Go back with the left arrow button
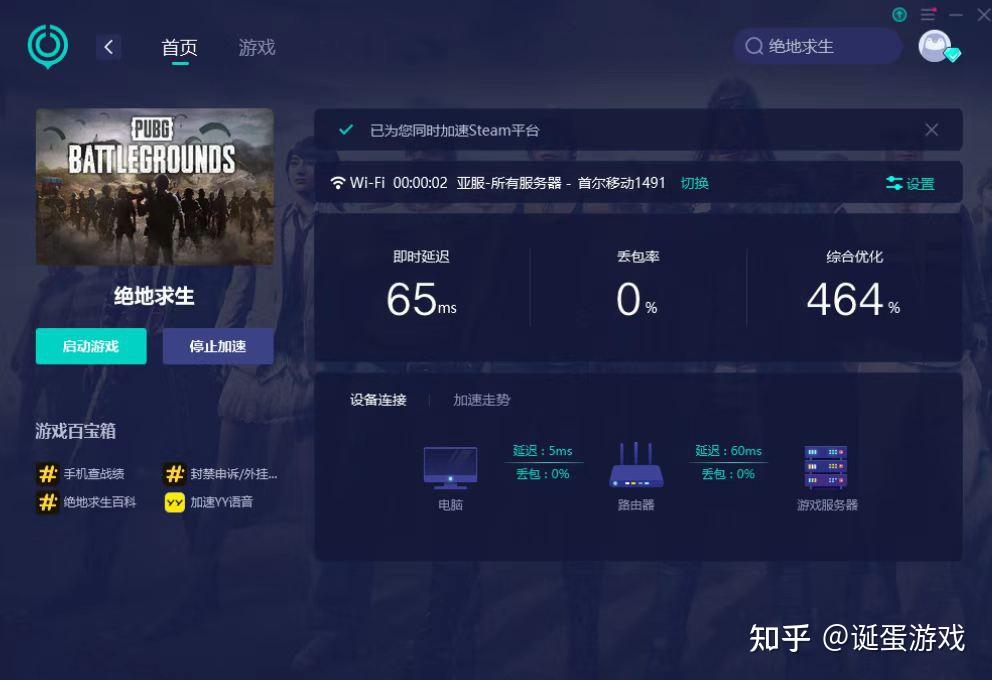992x680 pixels. 109,47
